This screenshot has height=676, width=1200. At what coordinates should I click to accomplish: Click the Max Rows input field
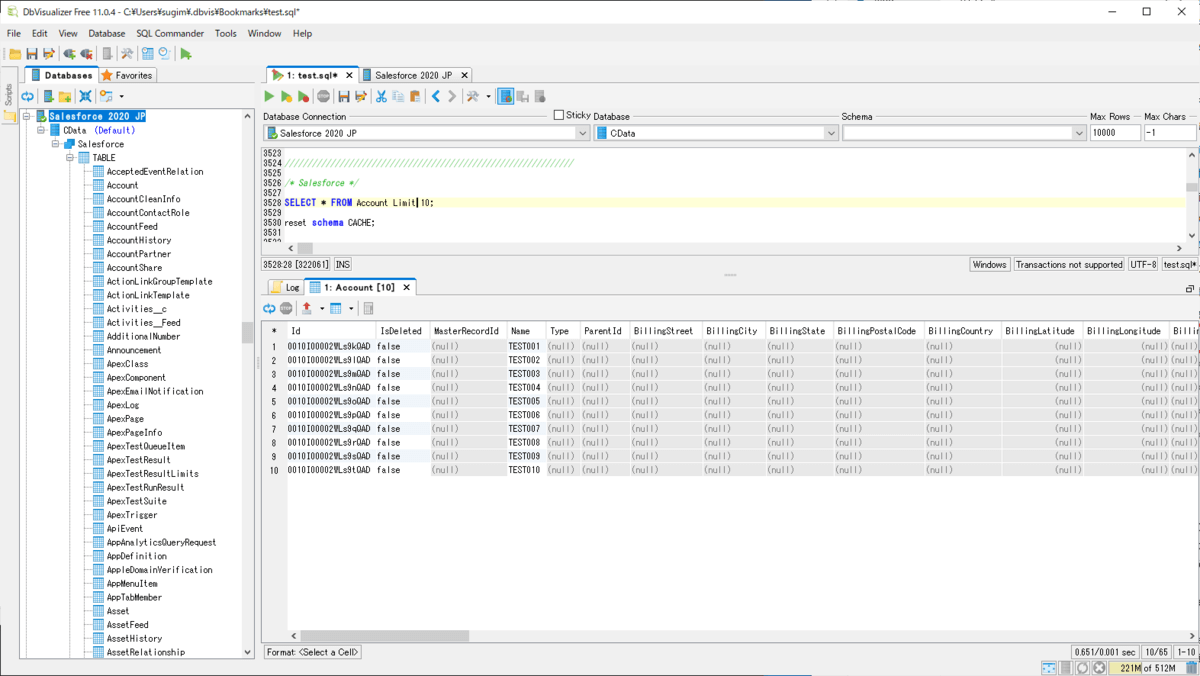pyautogui.click(x=1114, y=133)
